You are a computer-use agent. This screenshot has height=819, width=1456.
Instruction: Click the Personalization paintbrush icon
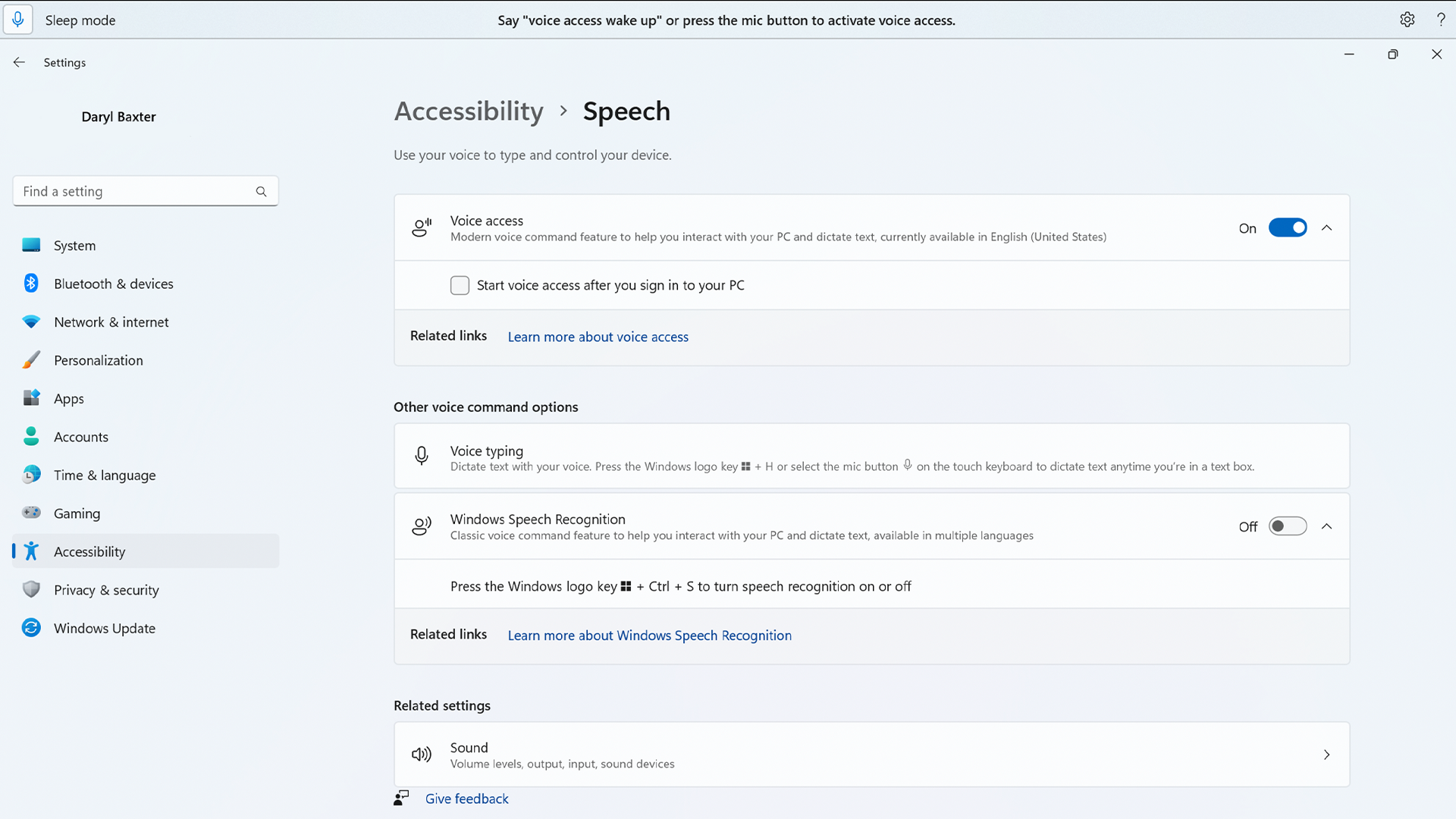(x=31, y=359)
